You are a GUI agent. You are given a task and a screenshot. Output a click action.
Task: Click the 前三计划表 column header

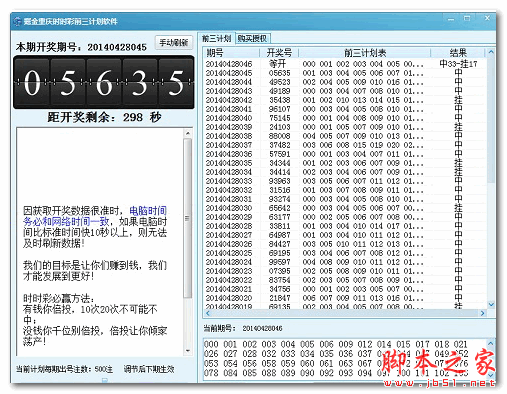coord(365,53)
